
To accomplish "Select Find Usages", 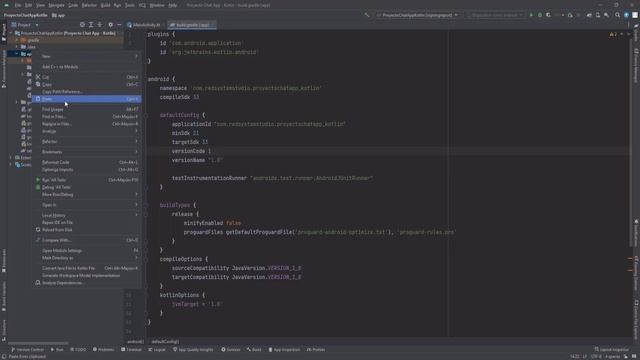I will [87, 109].
